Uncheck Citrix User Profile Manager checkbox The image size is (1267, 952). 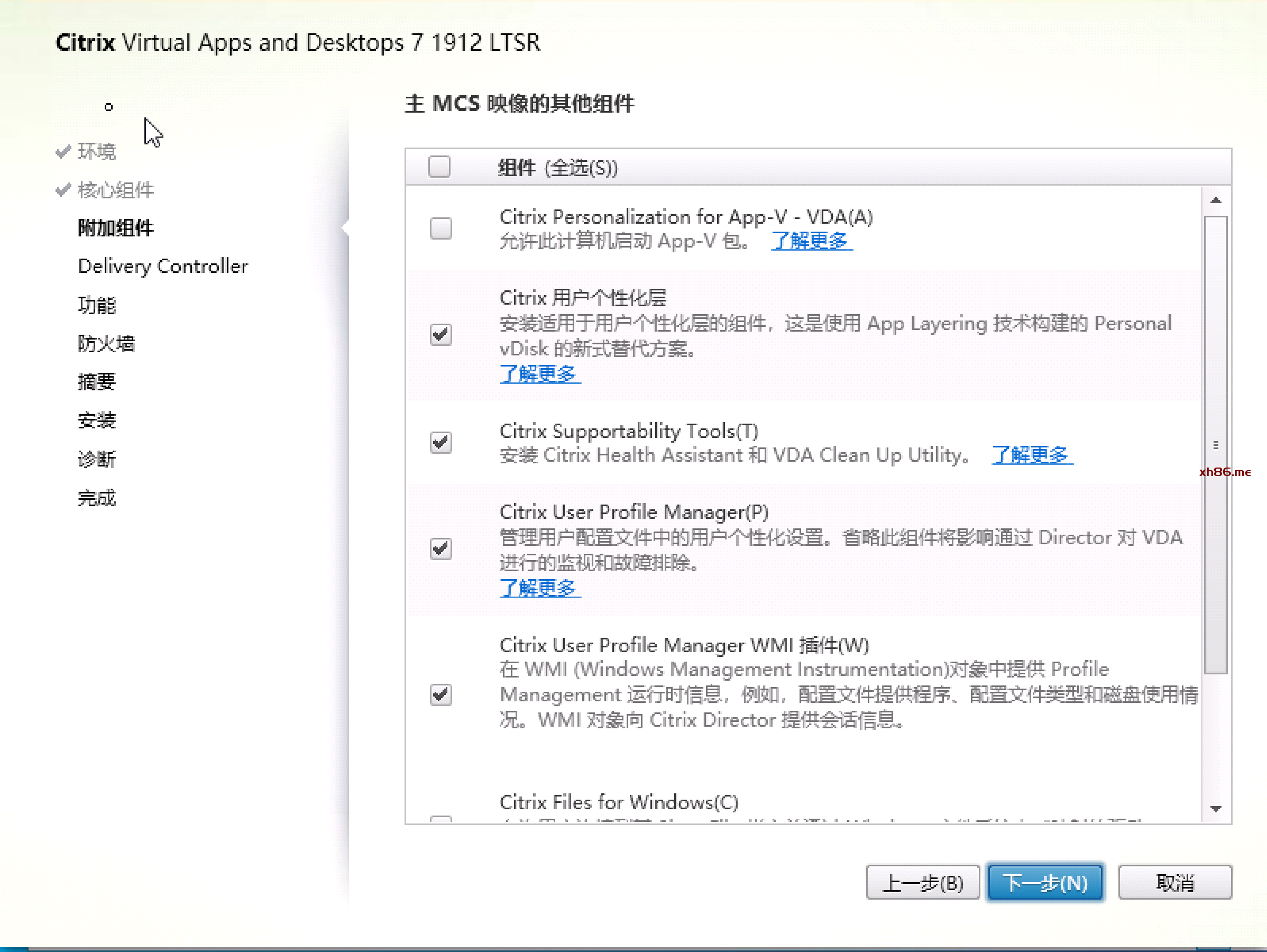(x=440, y=549)
